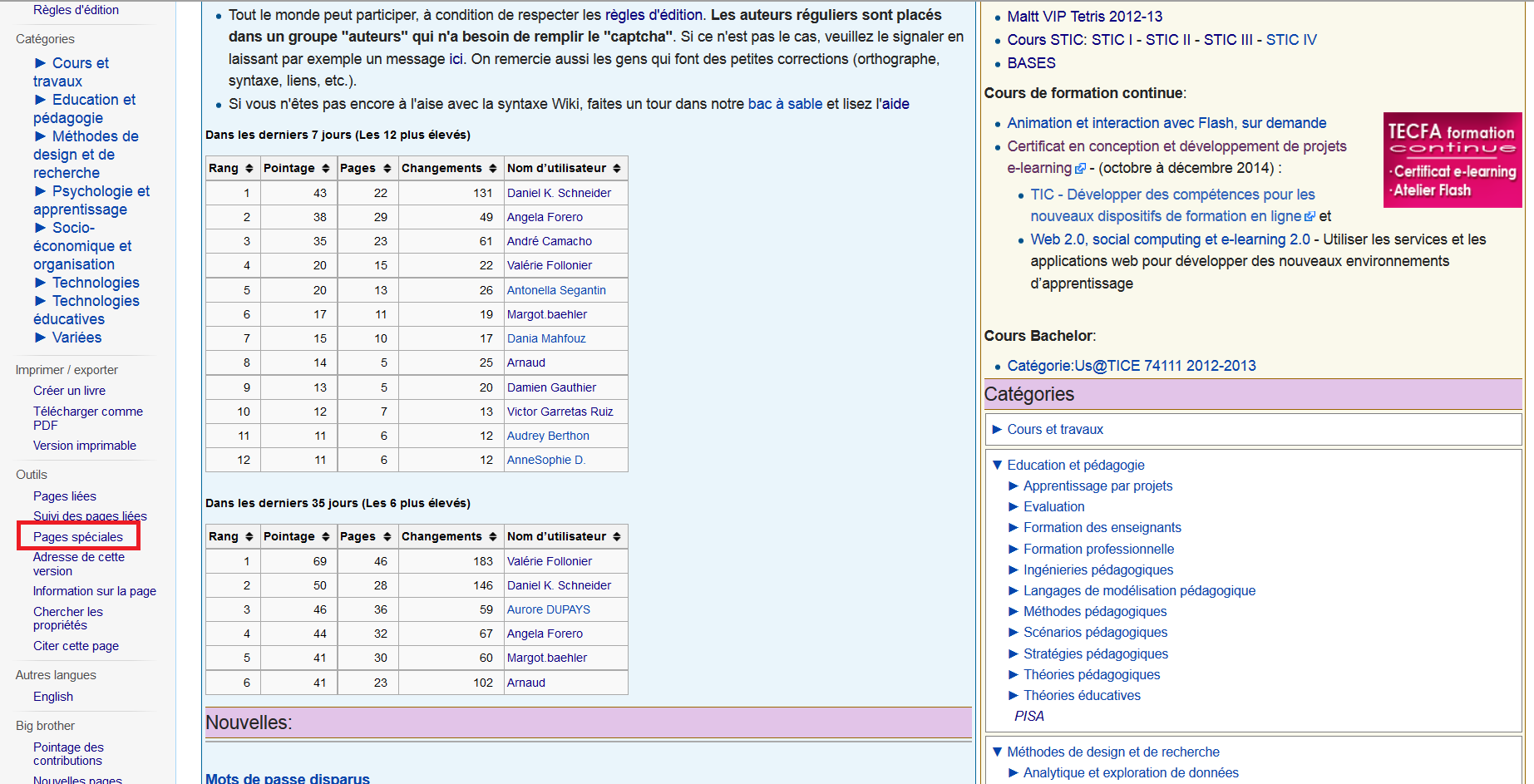Open Chercher les propriétés link

coord(68,619)
